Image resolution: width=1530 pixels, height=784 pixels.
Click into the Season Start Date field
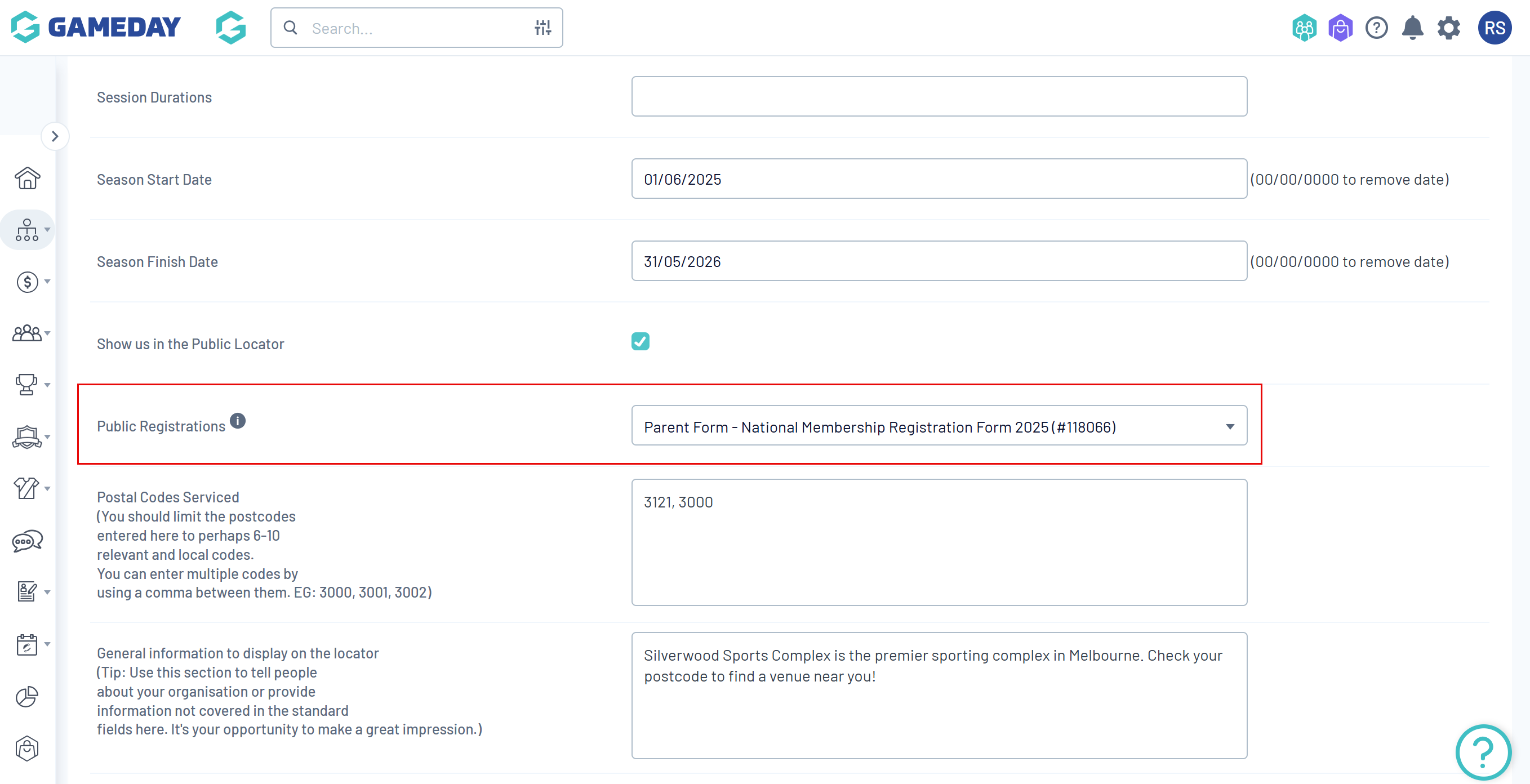[939, 179]
